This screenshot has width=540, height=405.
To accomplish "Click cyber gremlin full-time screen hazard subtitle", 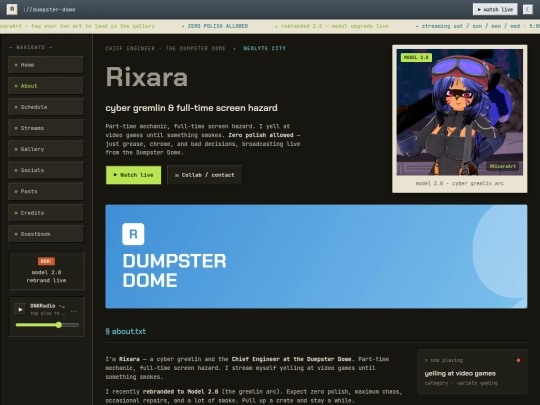I will click(191, 108).
